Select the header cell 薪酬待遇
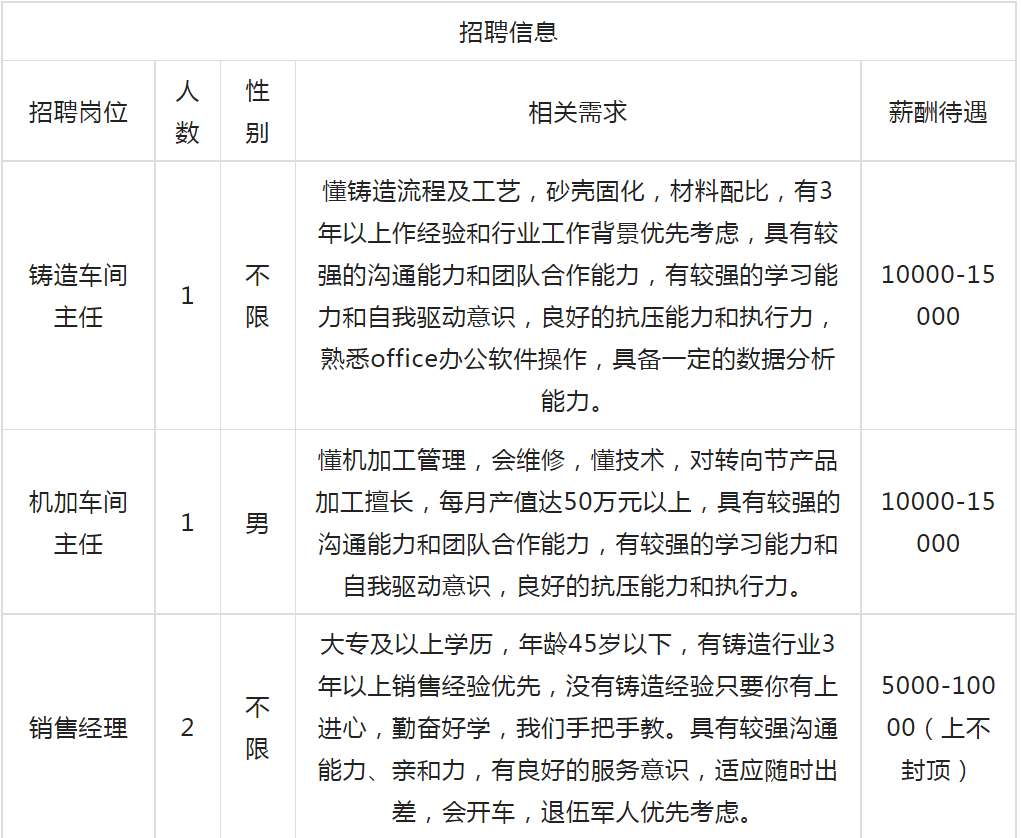Viewport: 1021px width, 838px height. (938, 112)
